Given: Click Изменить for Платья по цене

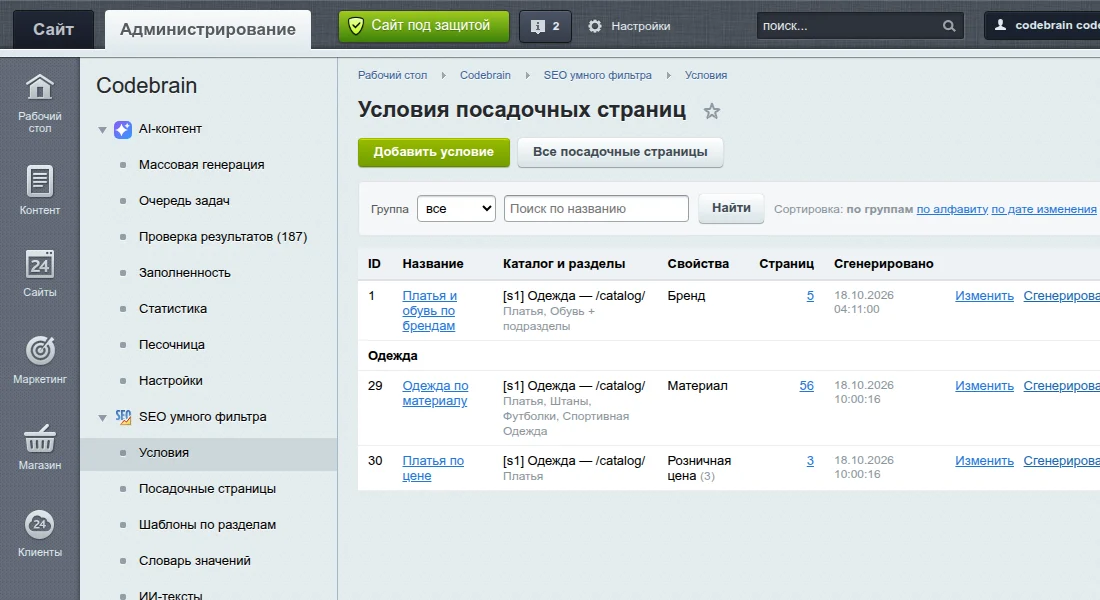Looking at the screenshot, I should (984, 461).
